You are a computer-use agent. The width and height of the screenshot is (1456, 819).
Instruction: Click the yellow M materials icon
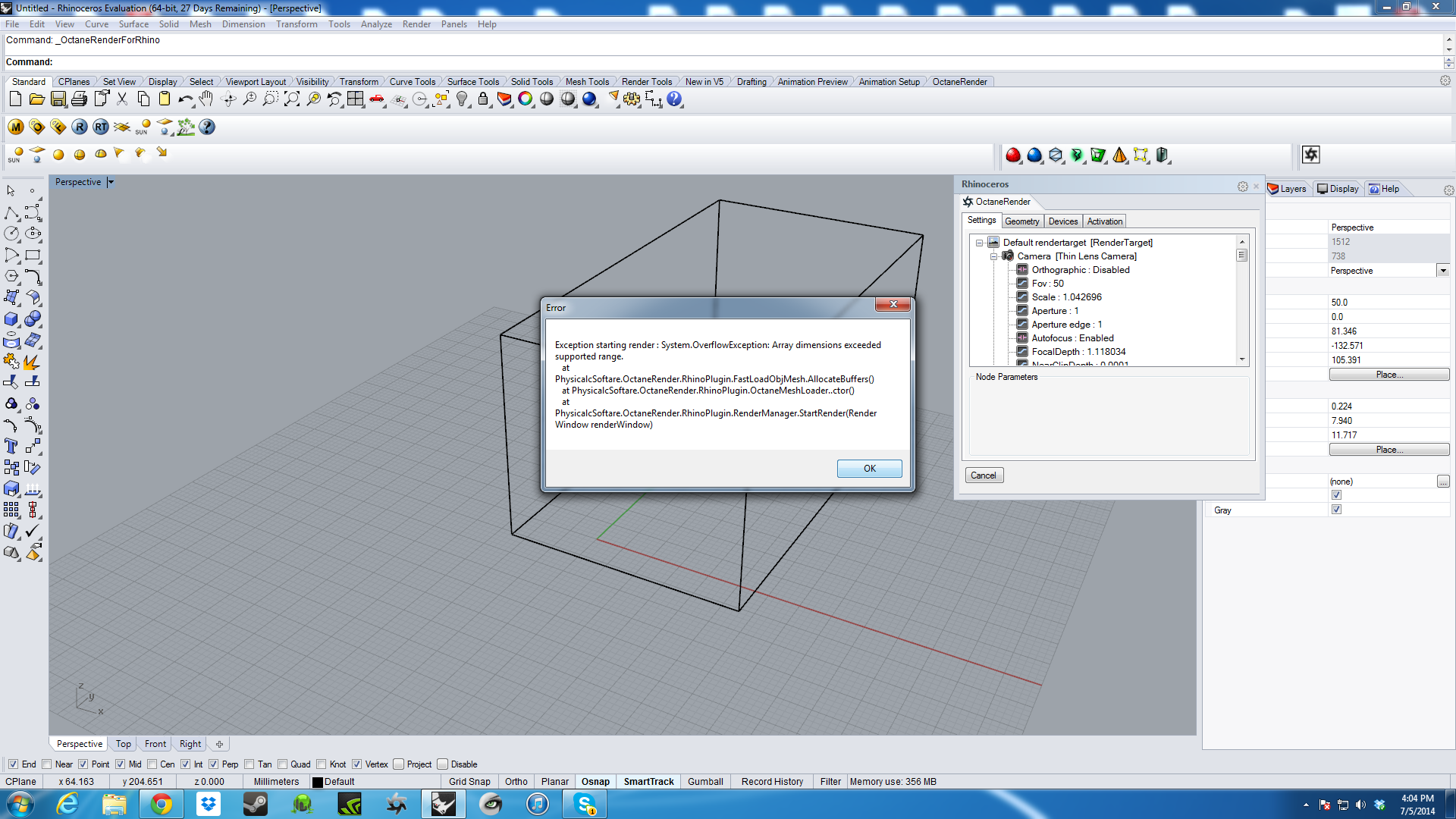point(15,127)
